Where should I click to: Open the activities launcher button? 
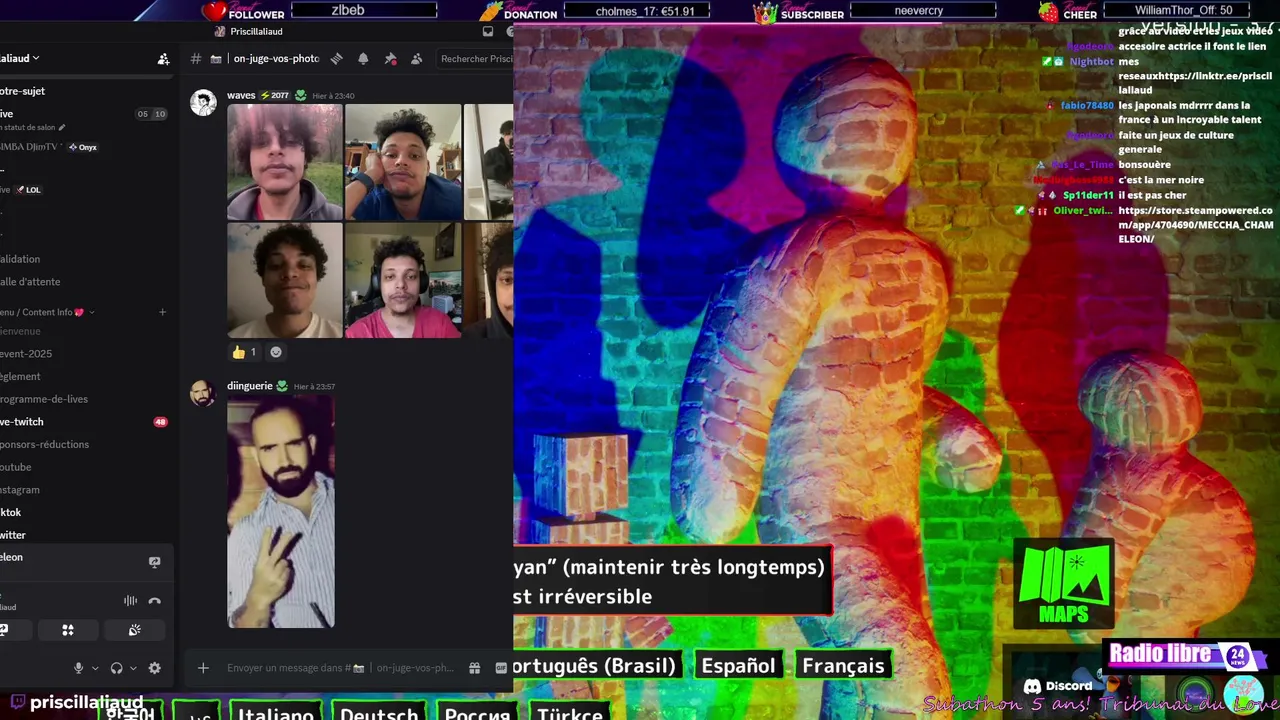(68, 630)
